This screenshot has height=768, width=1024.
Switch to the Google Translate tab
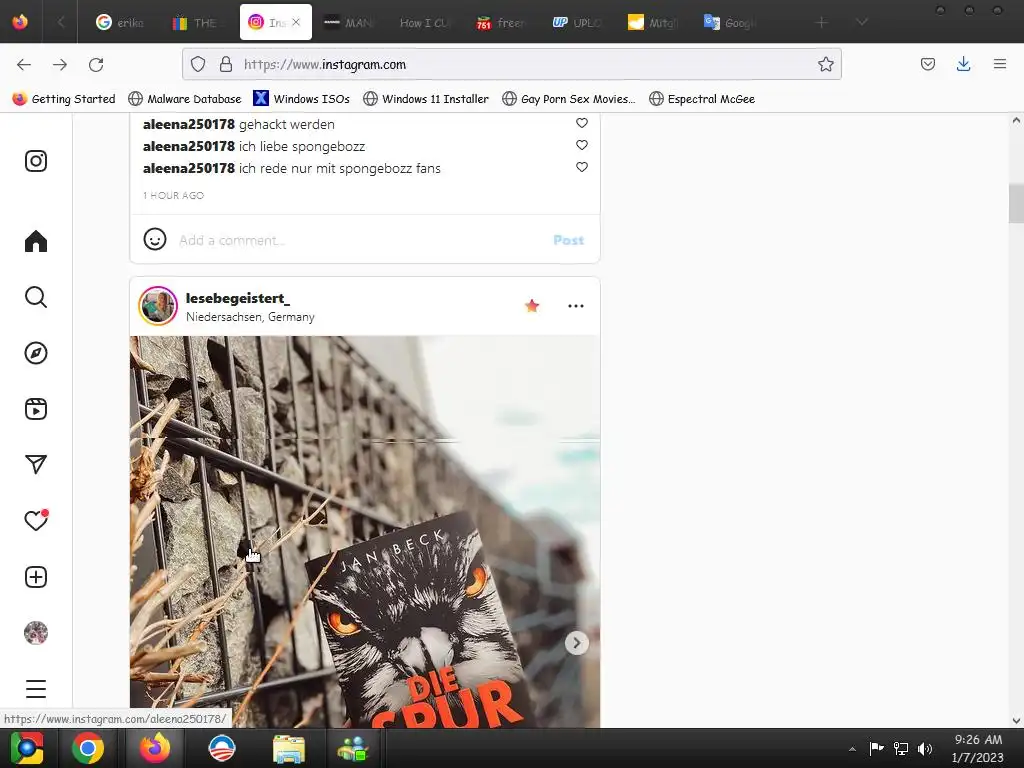pos(730,22)
